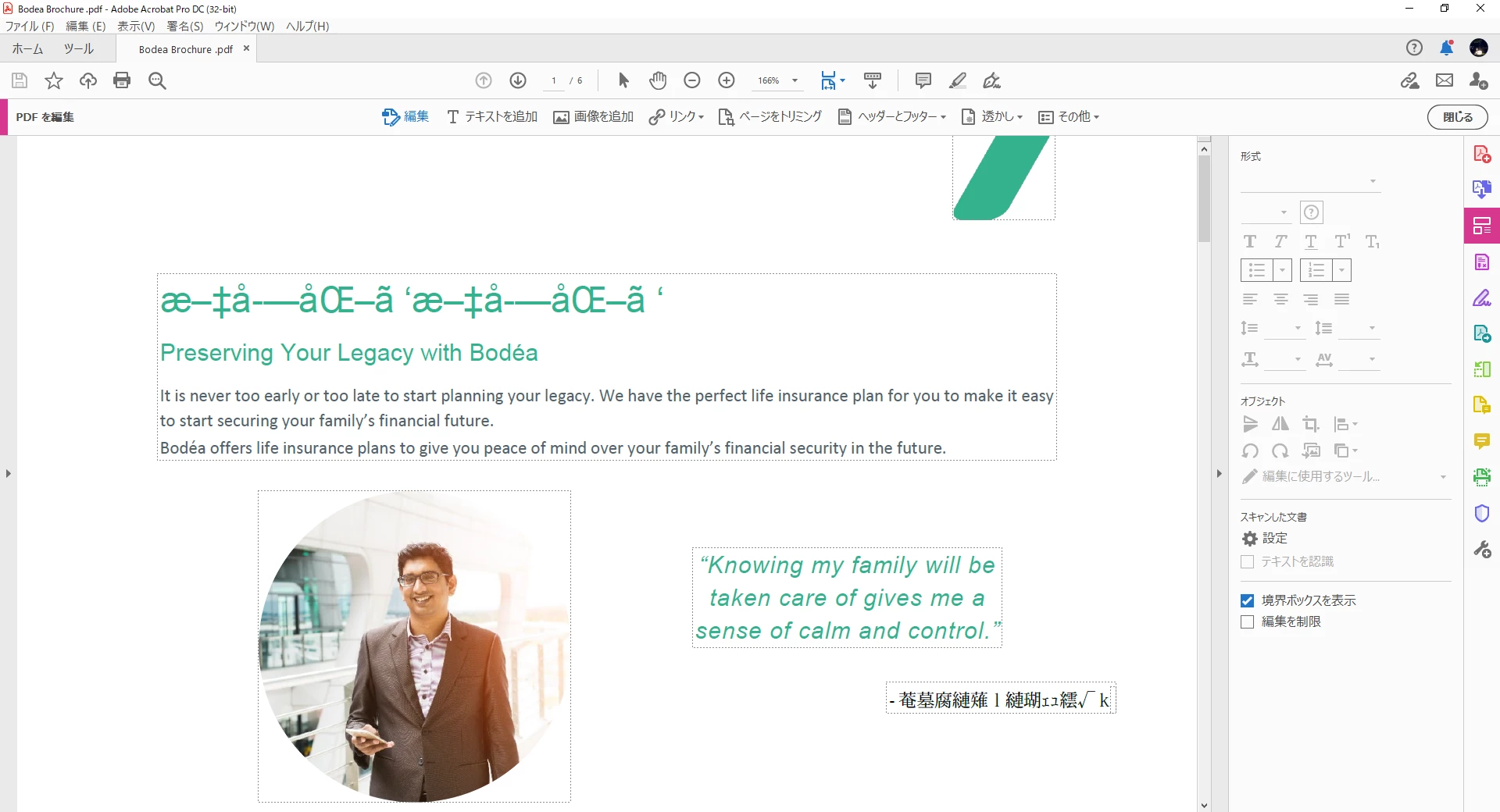The width and height of the screenshot is (1500, 812).
Task: Open スキャンした文書 設定 settings
Action: 1265,538
